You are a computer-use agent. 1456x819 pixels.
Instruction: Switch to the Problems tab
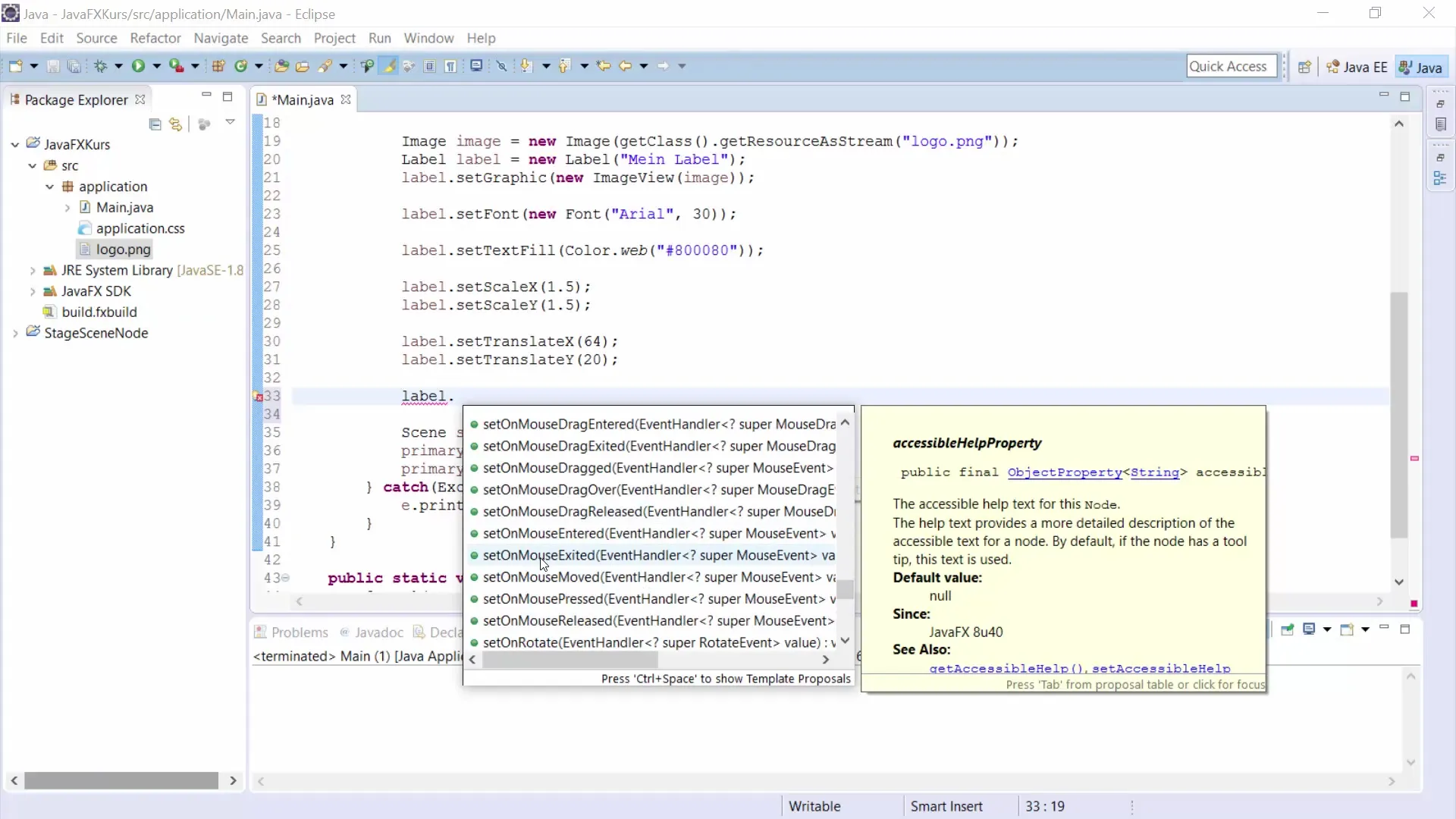[291, 632]
